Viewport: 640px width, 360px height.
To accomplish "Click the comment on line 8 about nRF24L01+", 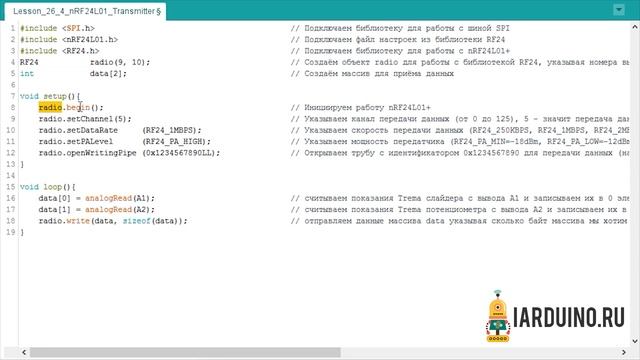I will pyautogui.click(x=361, y=107).
